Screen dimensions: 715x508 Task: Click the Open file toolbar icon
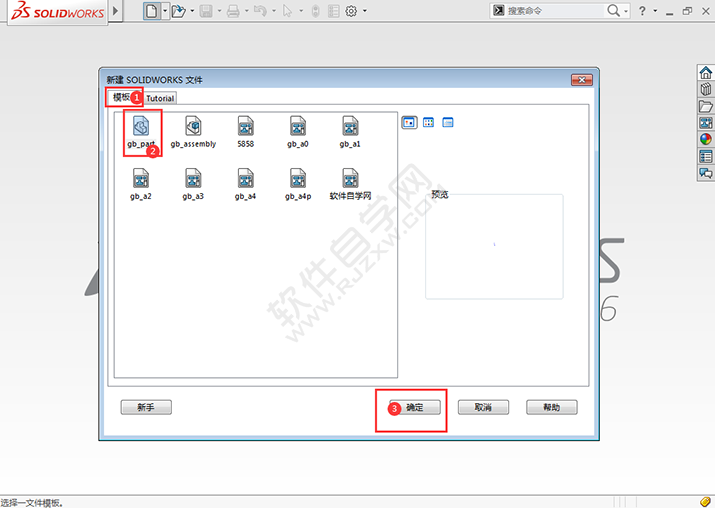179,10
